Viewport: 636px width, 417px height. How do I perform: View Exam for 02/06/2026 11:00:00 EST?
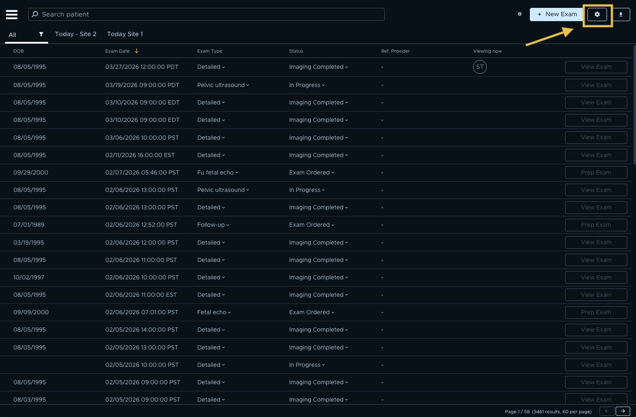coord(596,295)
